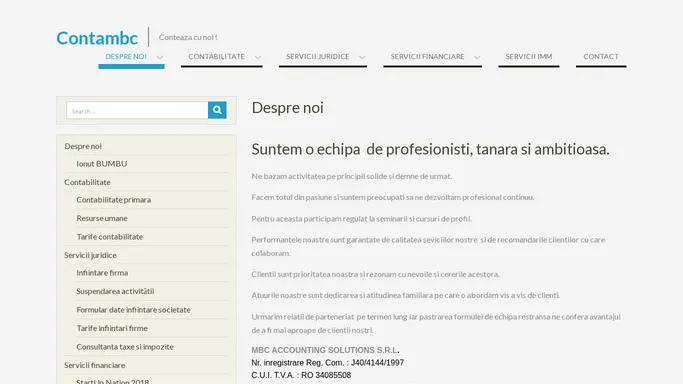Open Infiintare firma sidebar link
Screen dimensions: 683x384
pos(102,273)
